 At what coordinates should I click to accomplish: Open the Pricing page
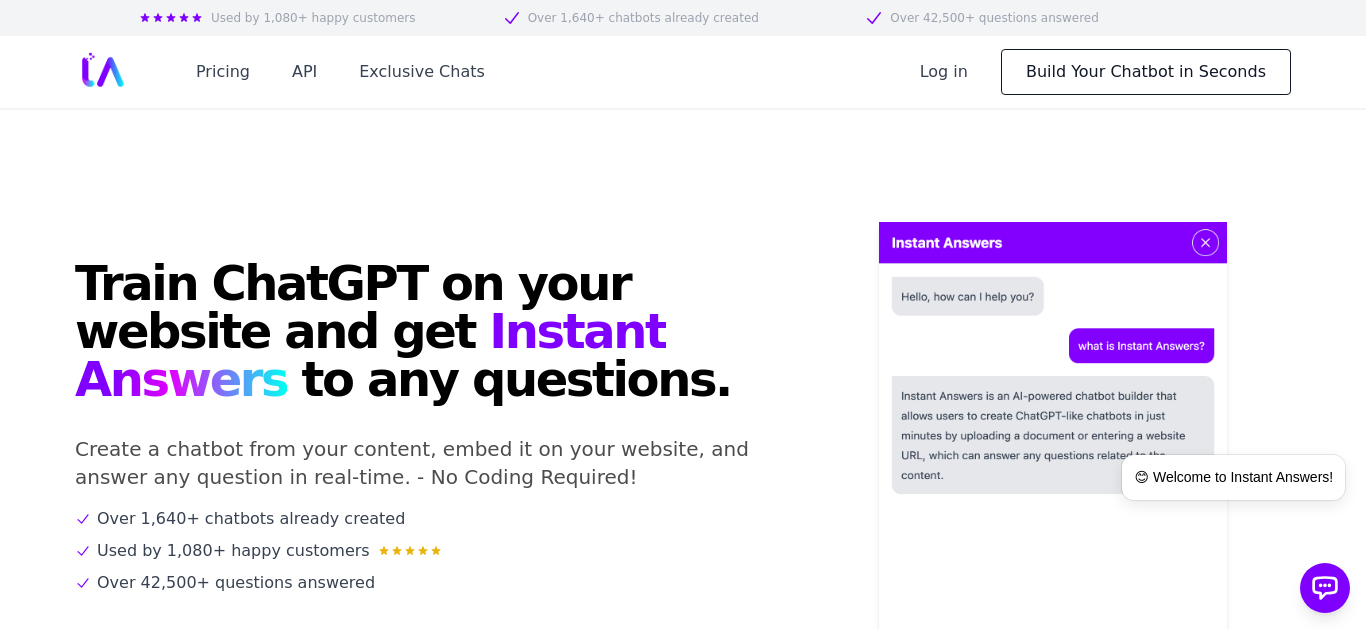[x=223, y=72]
